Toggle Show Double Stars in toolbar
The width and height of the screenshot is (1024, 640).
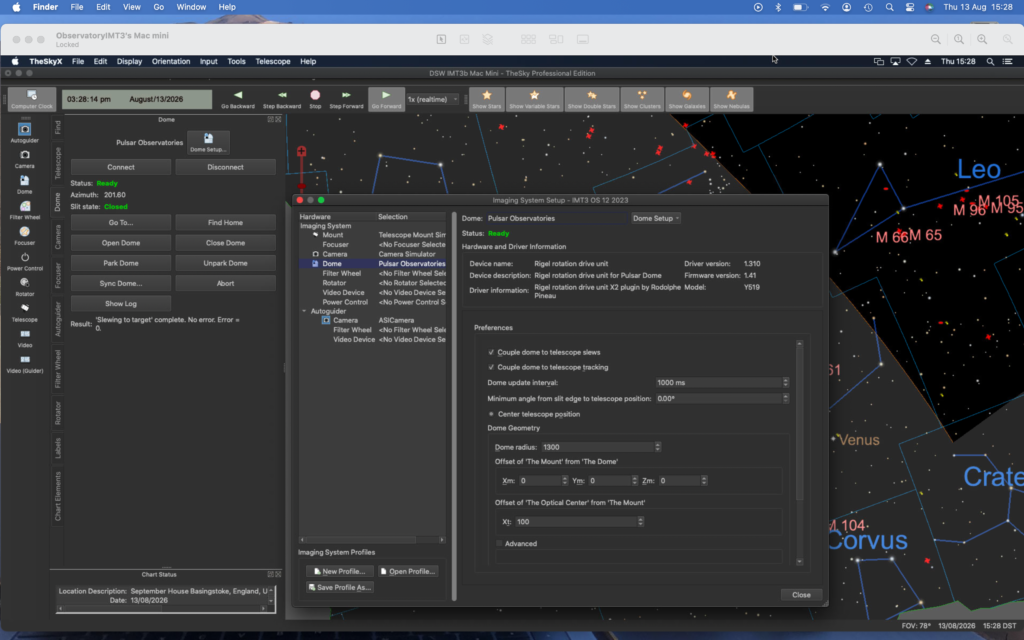(x=592, y=99)
